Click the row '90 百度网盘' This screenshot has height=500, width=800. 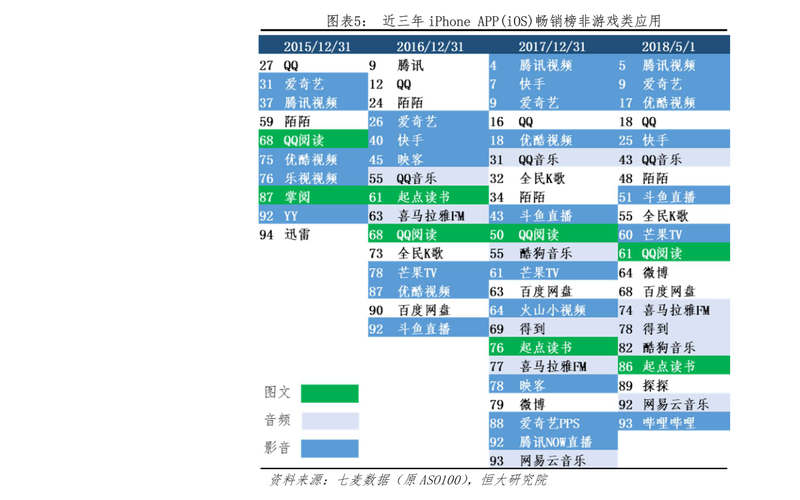pos(429,310)
